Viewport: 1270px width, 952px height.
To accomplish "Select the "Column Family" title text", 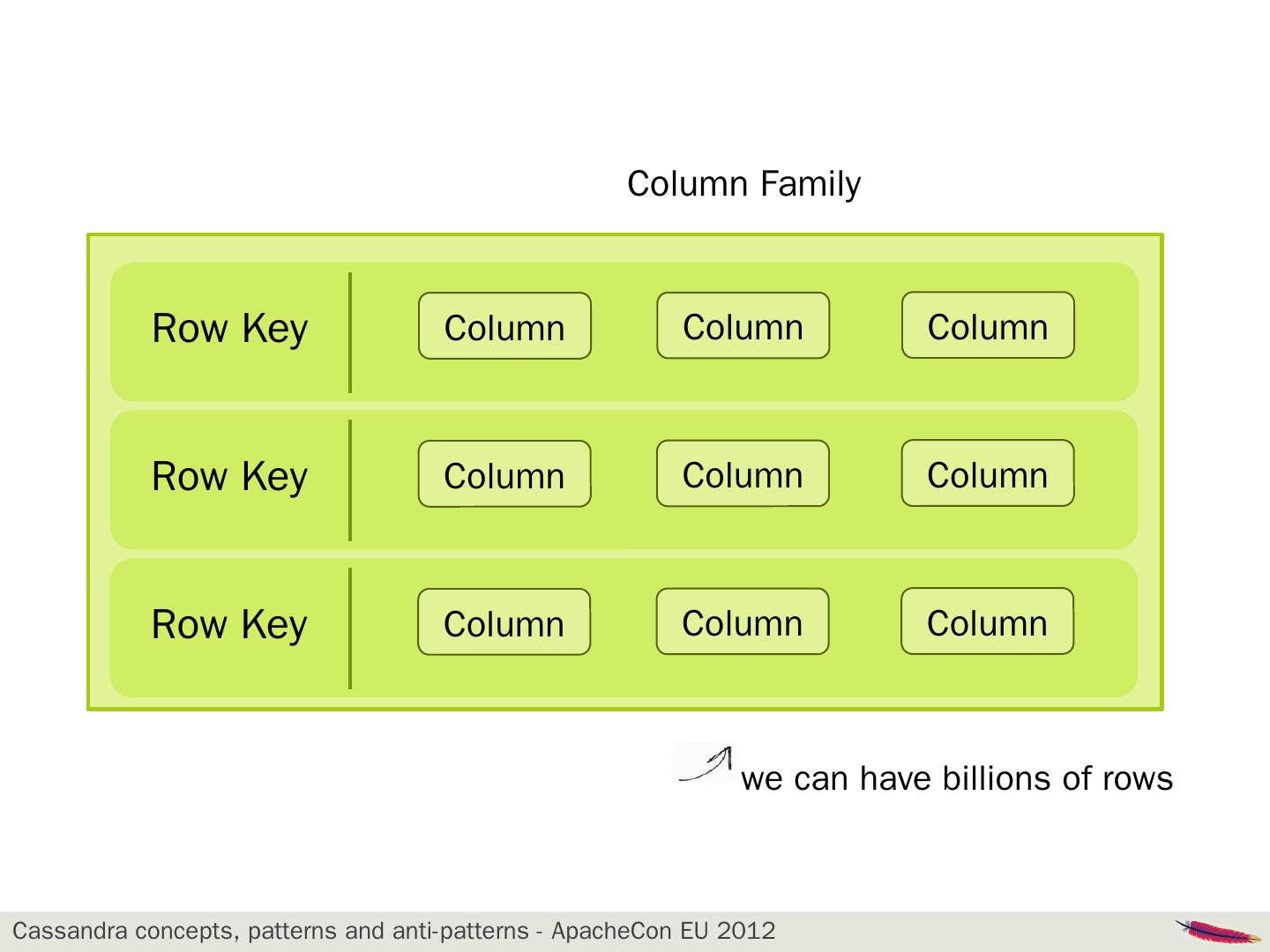I will tap(743, 184).
